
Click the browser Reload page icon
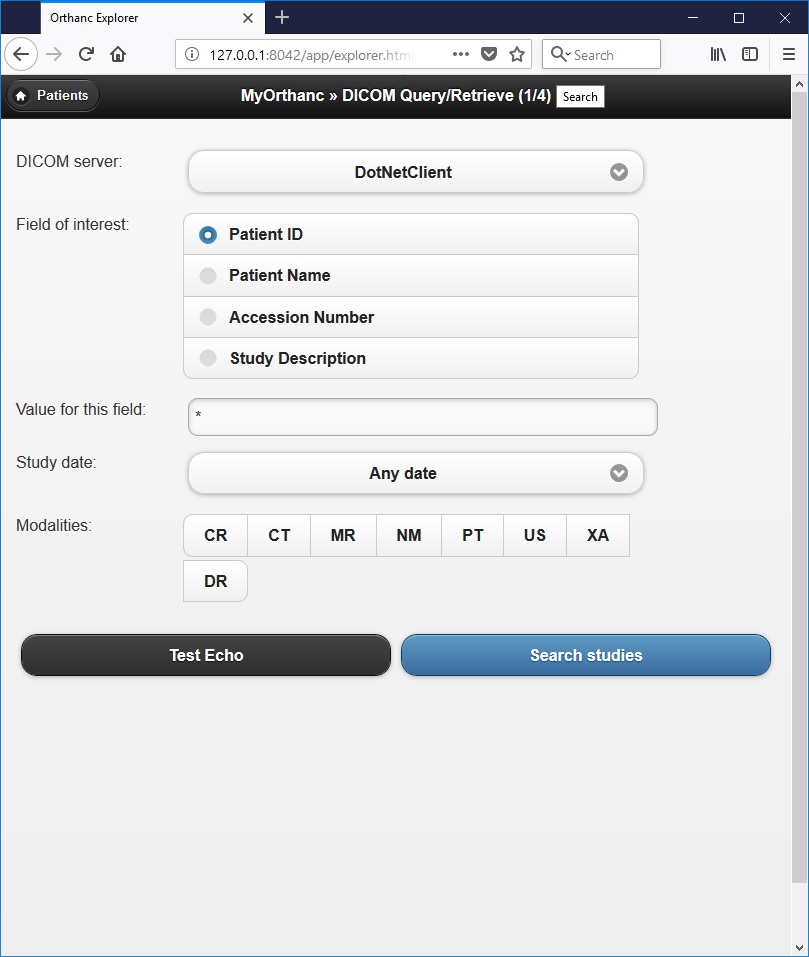(87, 55)
